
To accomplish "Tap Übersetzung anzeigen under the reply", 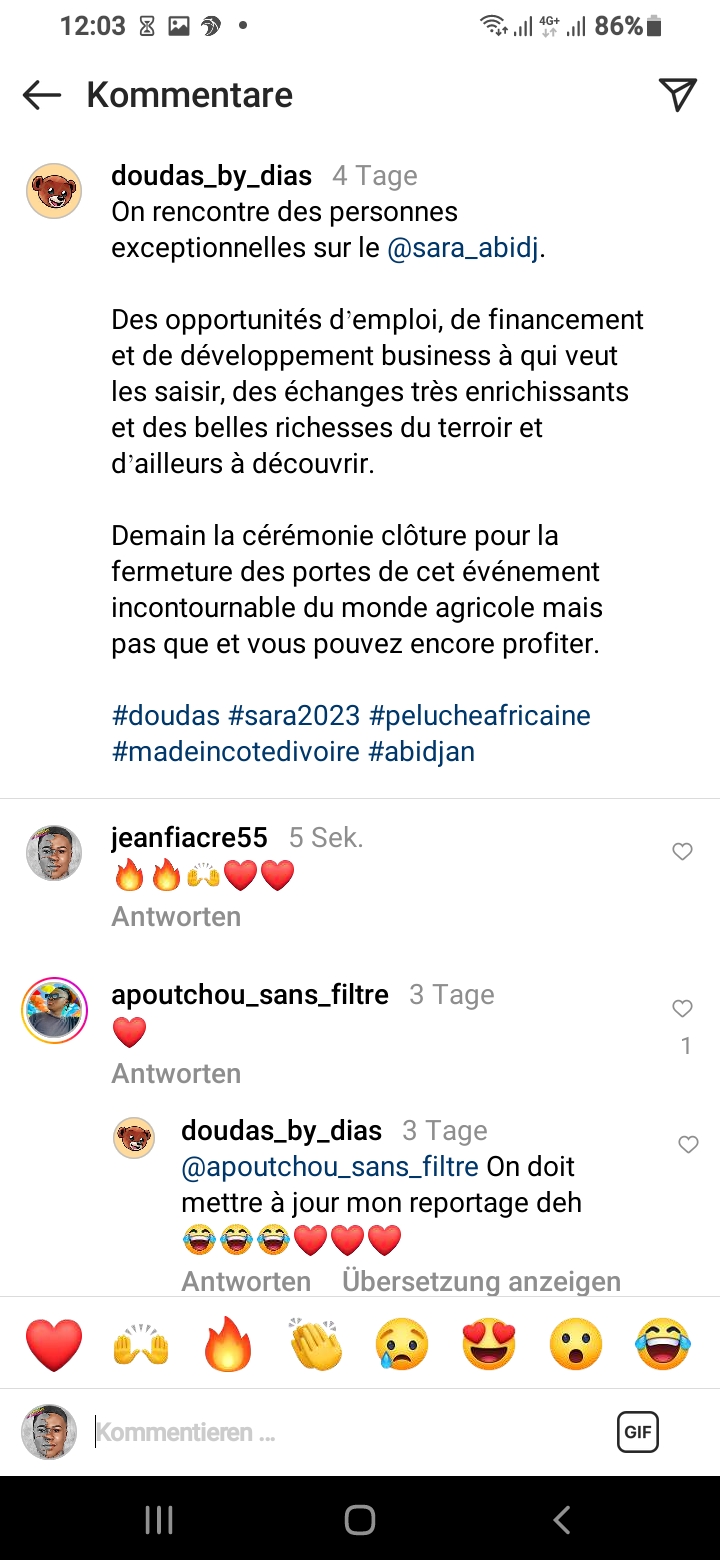I will [x=481, y=1281].
